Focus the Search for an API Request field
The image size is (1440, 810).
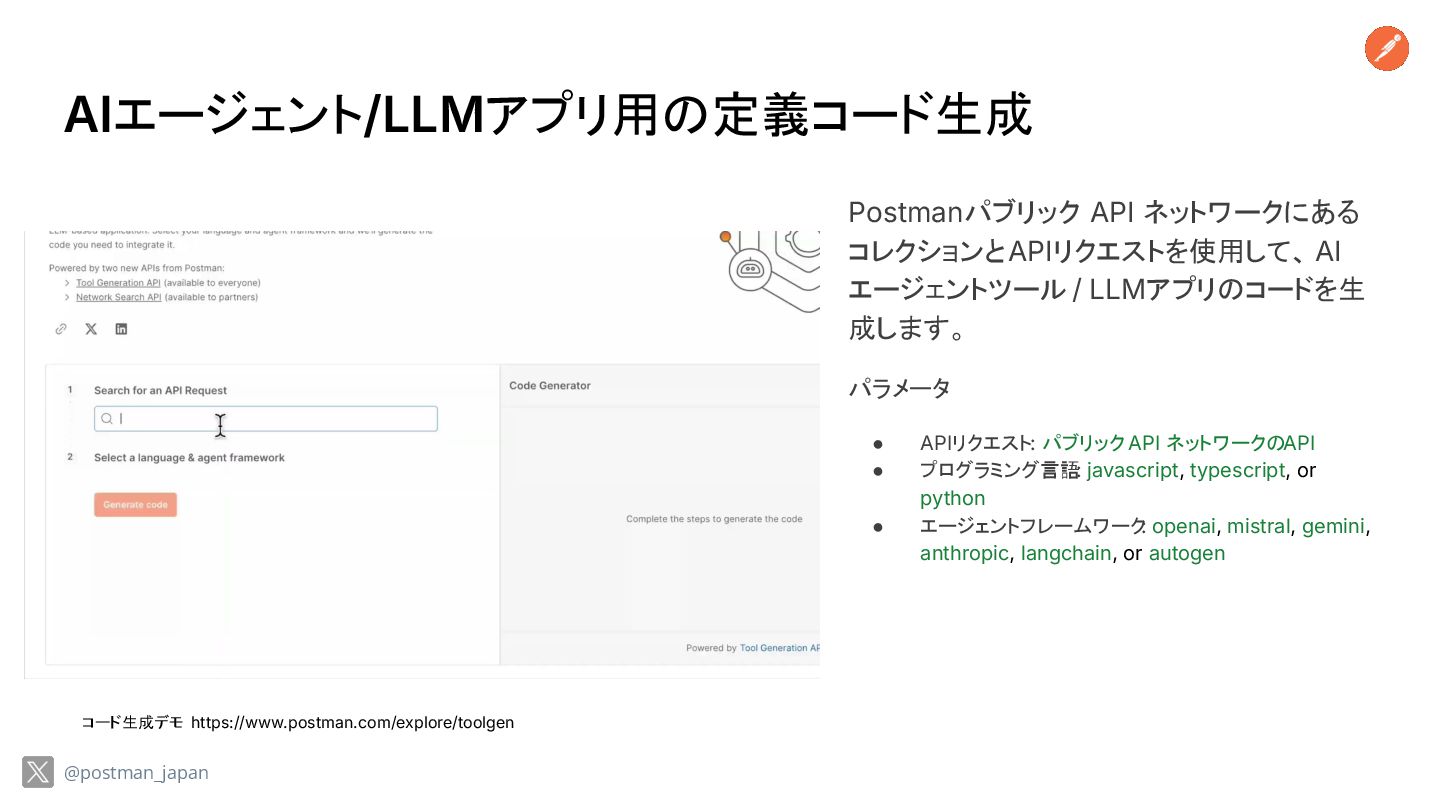[x=266, y=419]
